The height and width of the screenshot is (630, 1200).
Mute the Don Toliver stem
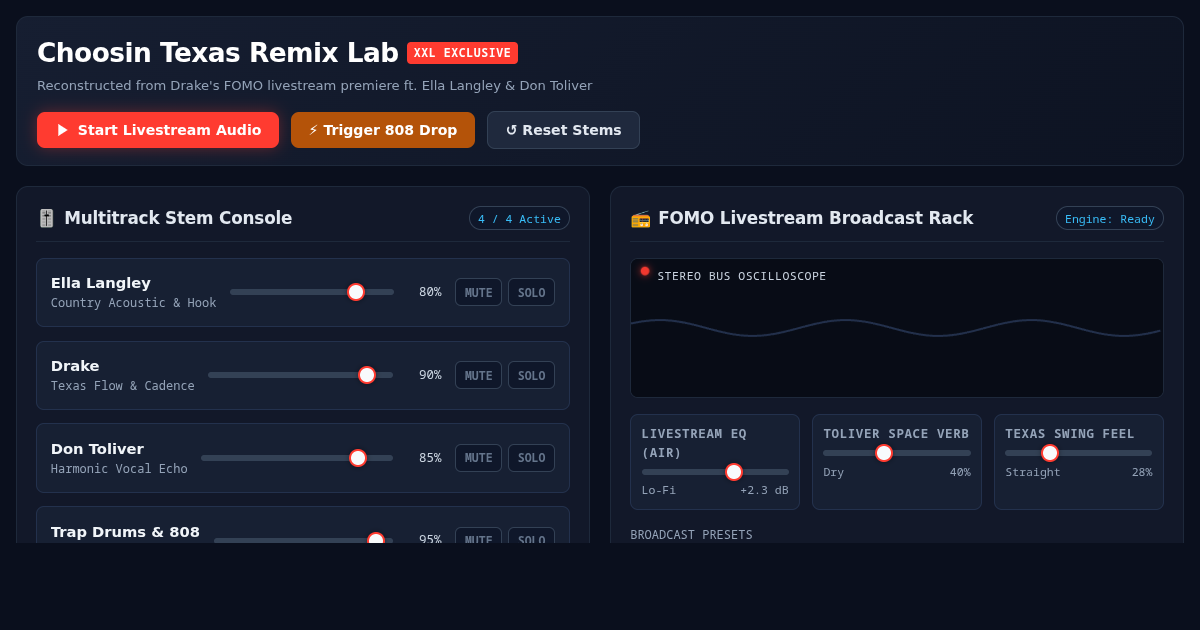(x=478, y=458)
